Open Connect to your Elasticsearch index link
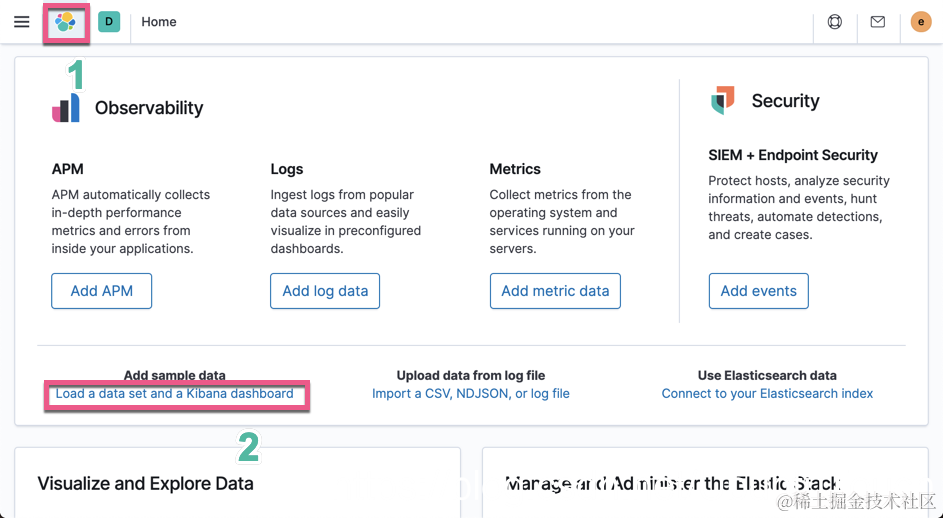943x518 pixels. [x=767, y=394]
